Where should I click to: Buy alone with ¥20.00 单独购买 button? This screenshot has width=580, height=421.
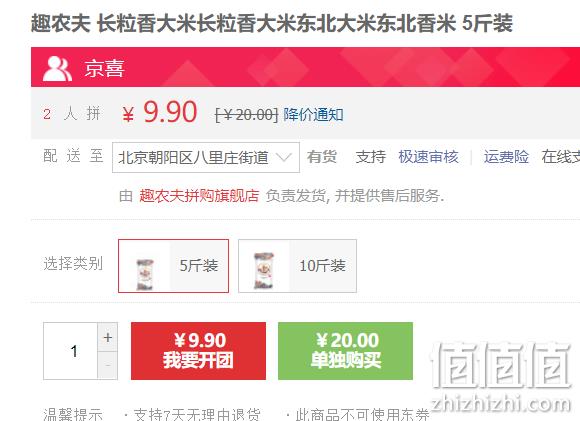(345, 351)
